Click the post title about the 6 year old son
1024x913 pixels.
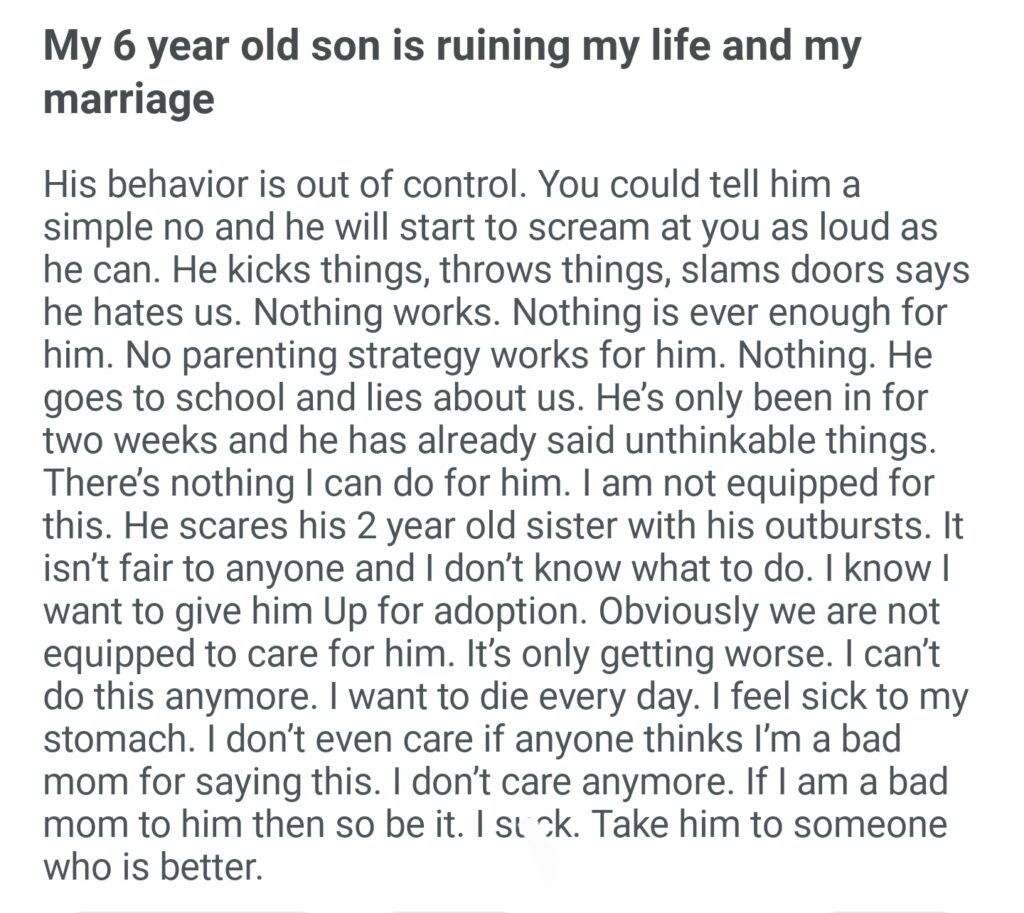click(x=452, y=49)
